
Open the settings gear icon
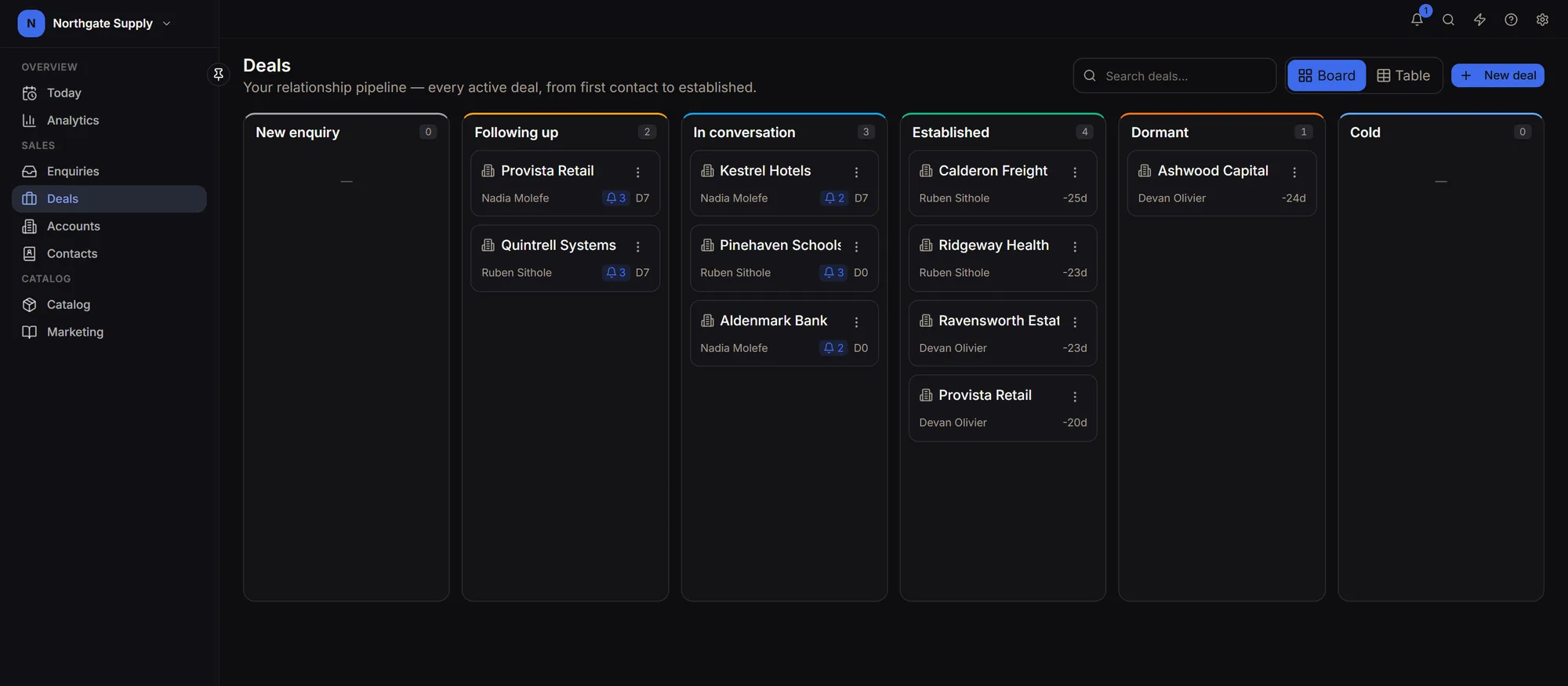coord(1542,20)
